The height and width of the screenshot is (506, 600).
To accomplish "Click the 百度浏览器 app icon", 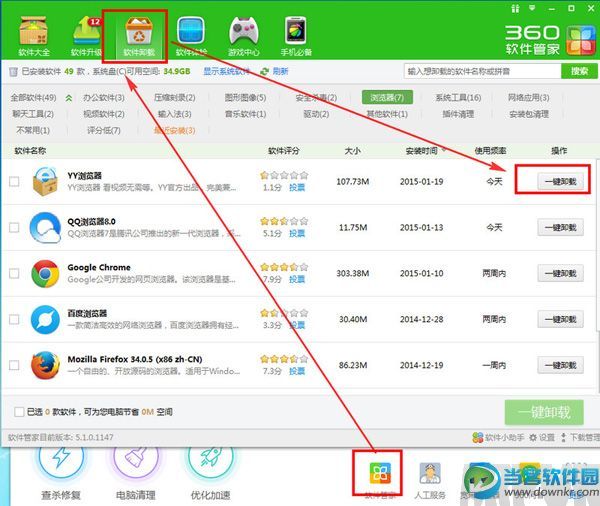I will [45, 319].
